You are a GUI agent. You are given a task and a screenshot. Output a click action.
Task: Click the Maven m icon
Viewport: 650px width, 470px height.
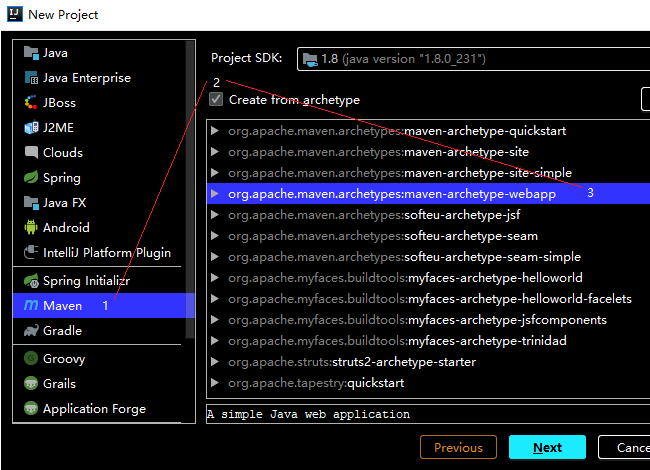click(31, 305)
